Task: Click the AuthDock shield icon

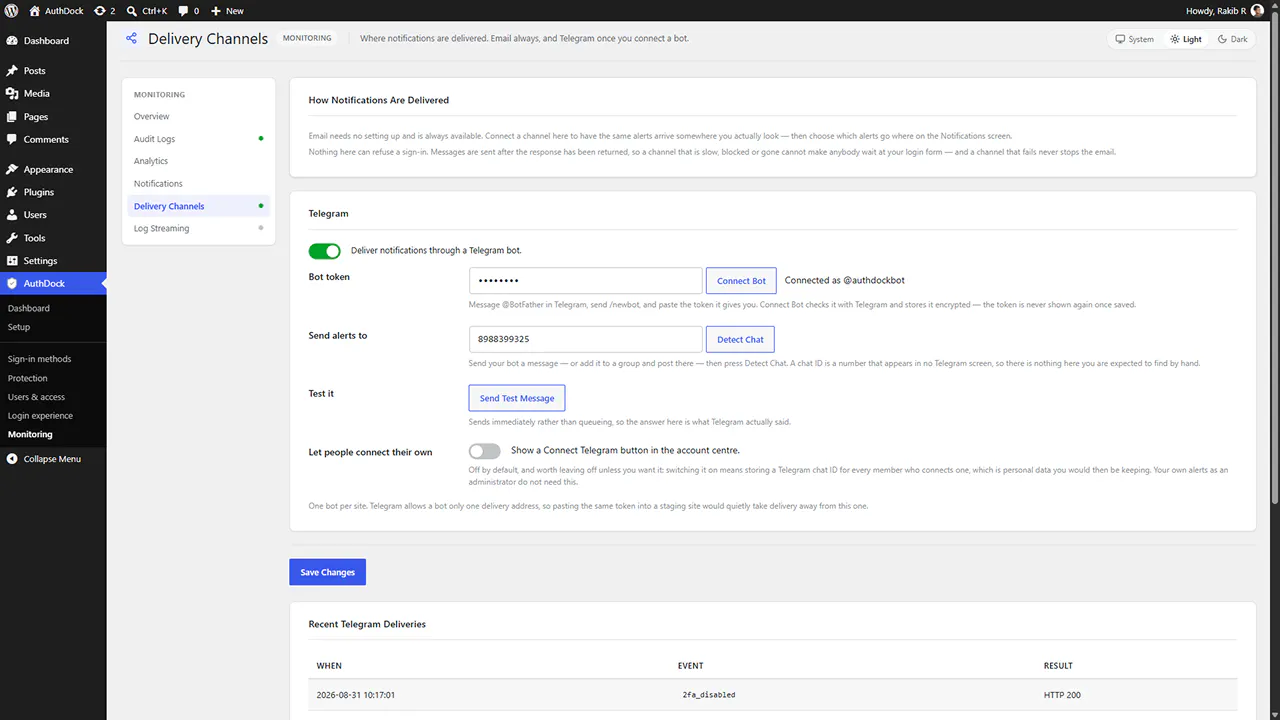Action: (x=12, y=284)
